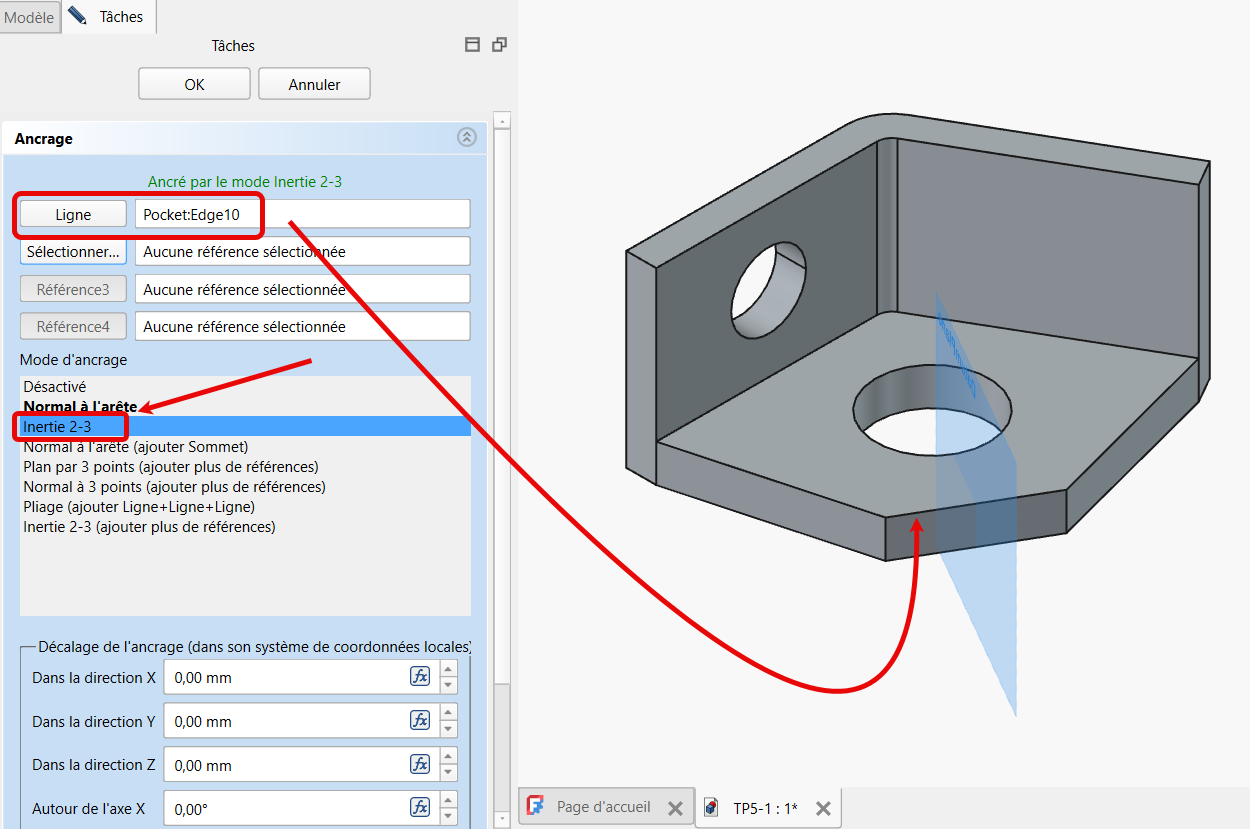Screen dimensions: 1250x829
Task: Click the Annuler button
Action: (314, 85)
